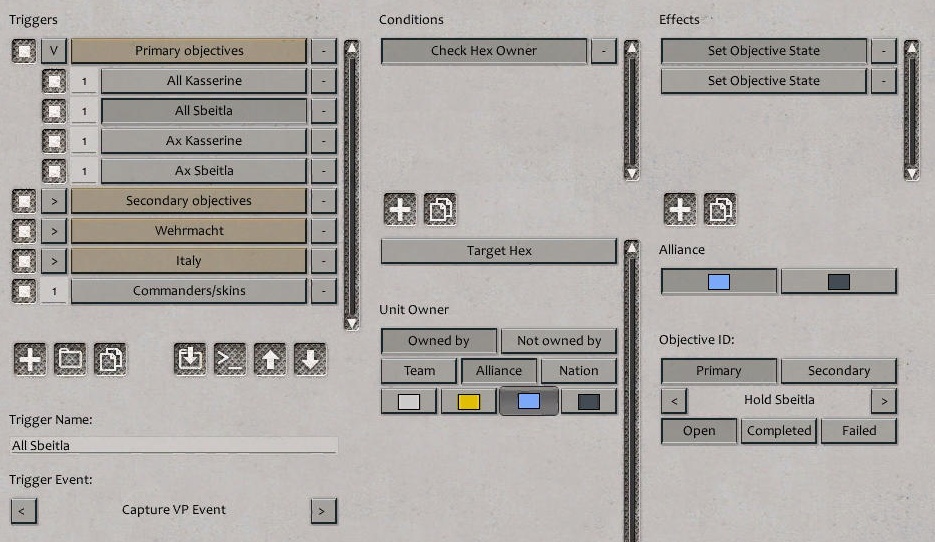Remove the second Set Objective State effect
The image size is (935, 542).
[x=883, y=81]
